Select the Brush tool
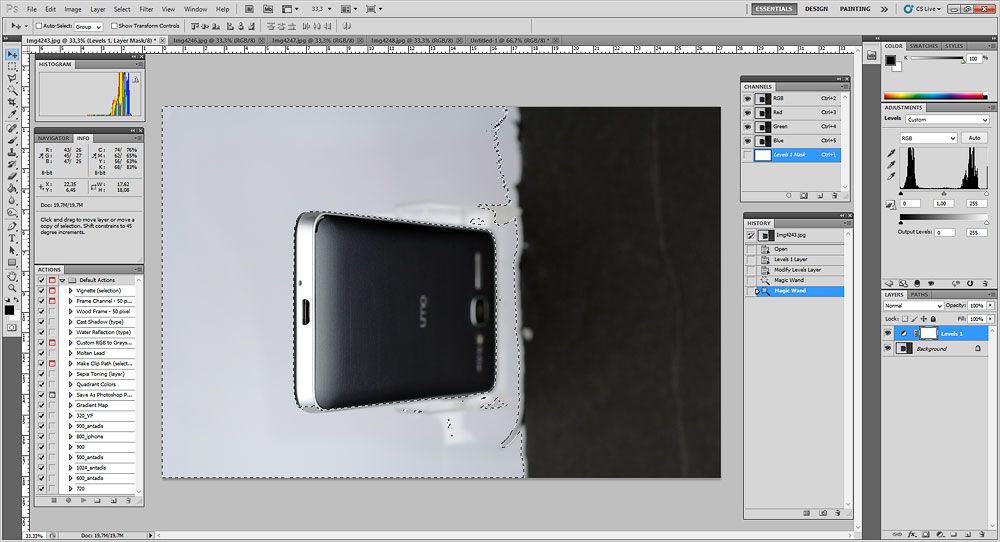Screen dimensions: 1000x542 12,140
